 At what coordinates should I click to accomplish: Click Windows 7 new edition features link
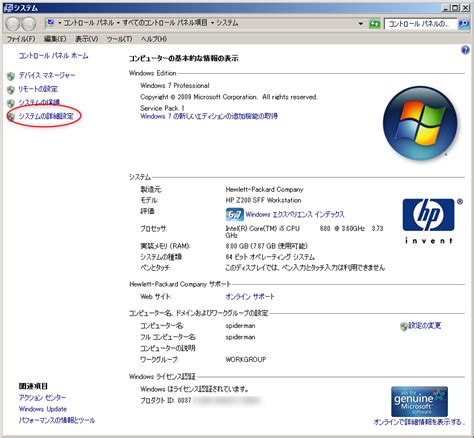pos(209,116)
